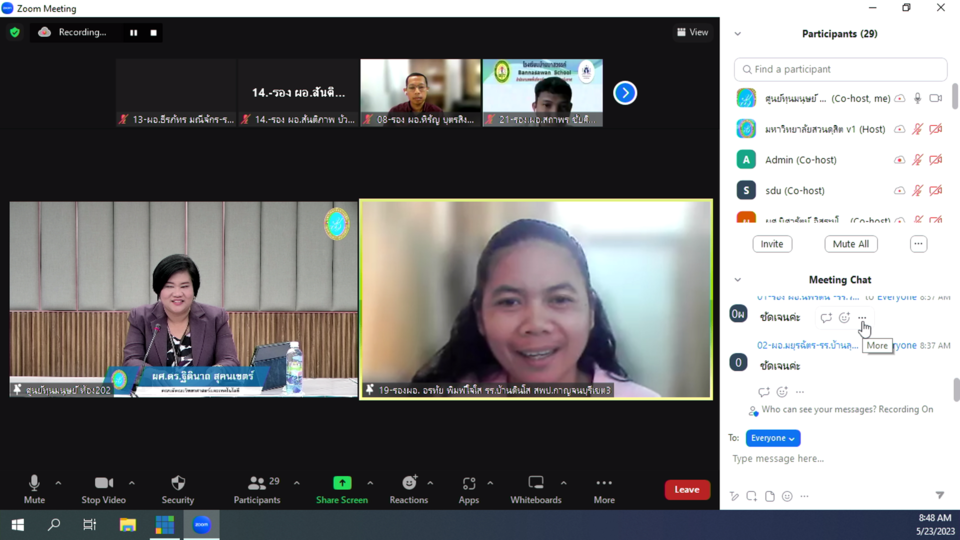Open the Everyone recipient dropdown
This screenshot has width=960, height=540.
pos(773,438)
